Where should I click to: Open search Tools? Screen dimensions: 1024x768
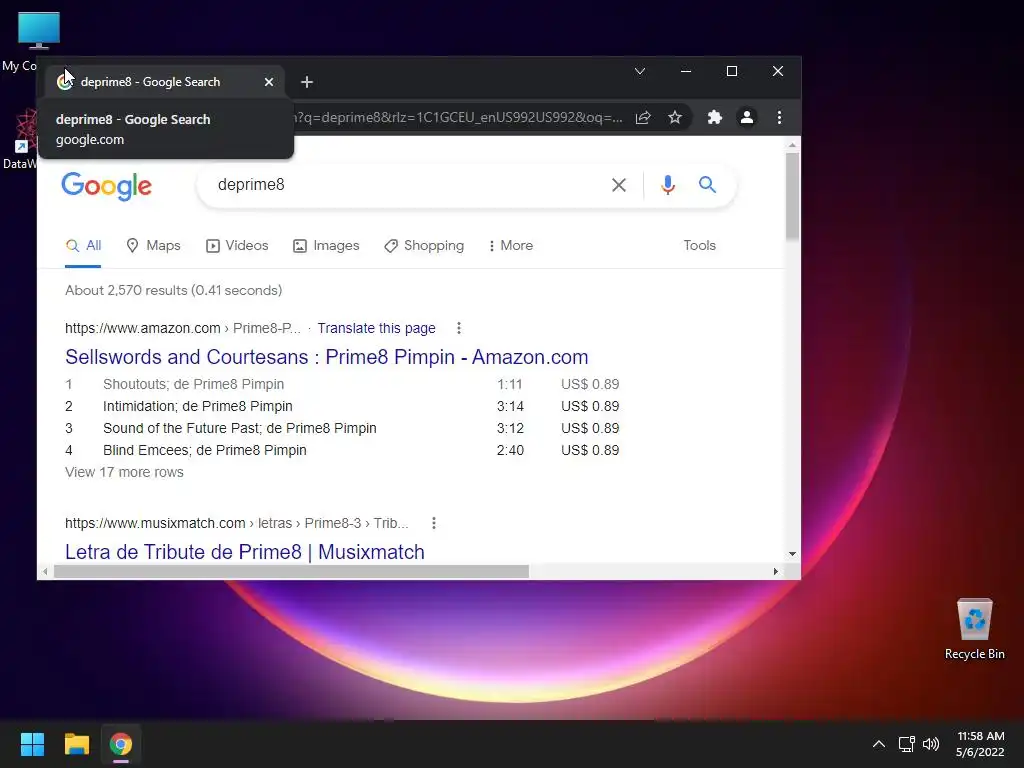coord(699,246)
